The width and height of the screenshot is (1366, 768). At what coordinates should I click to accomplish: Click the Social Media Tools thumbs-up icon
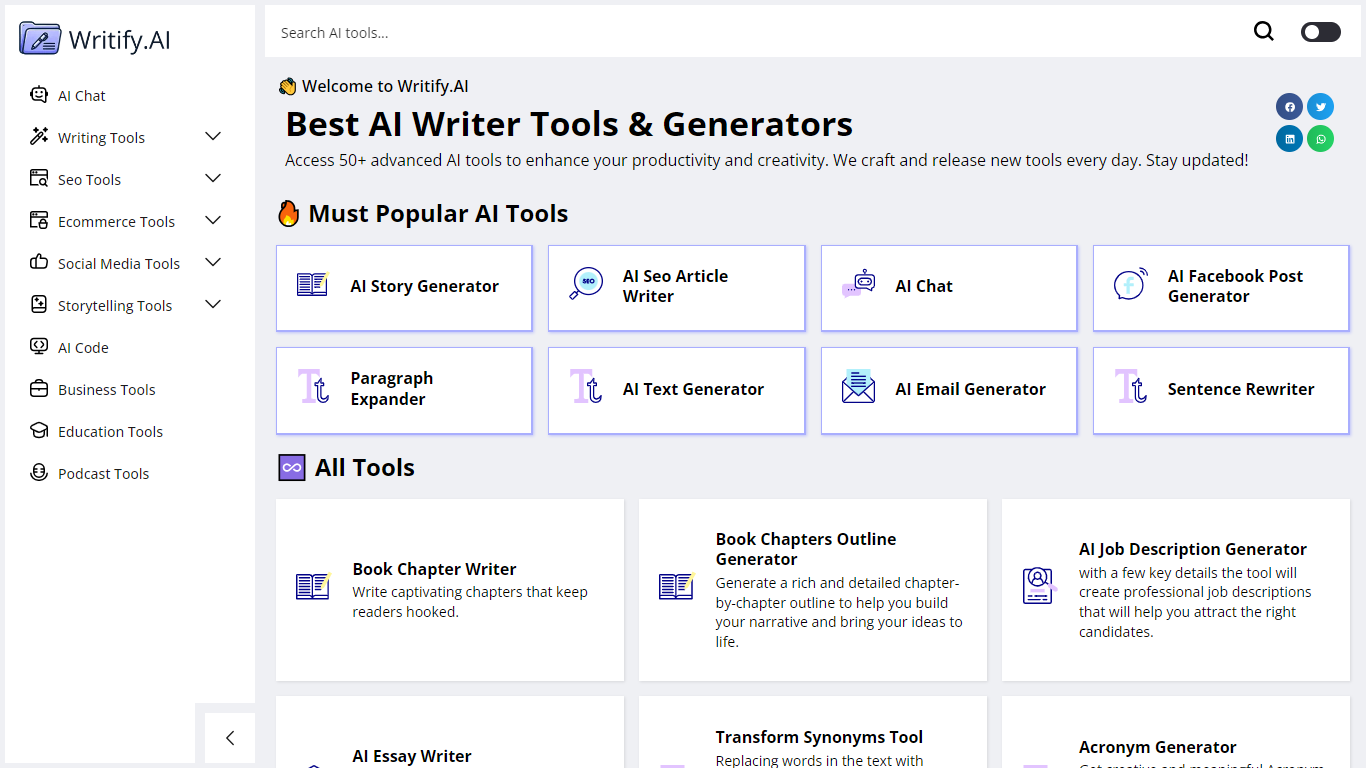point(39,263)
